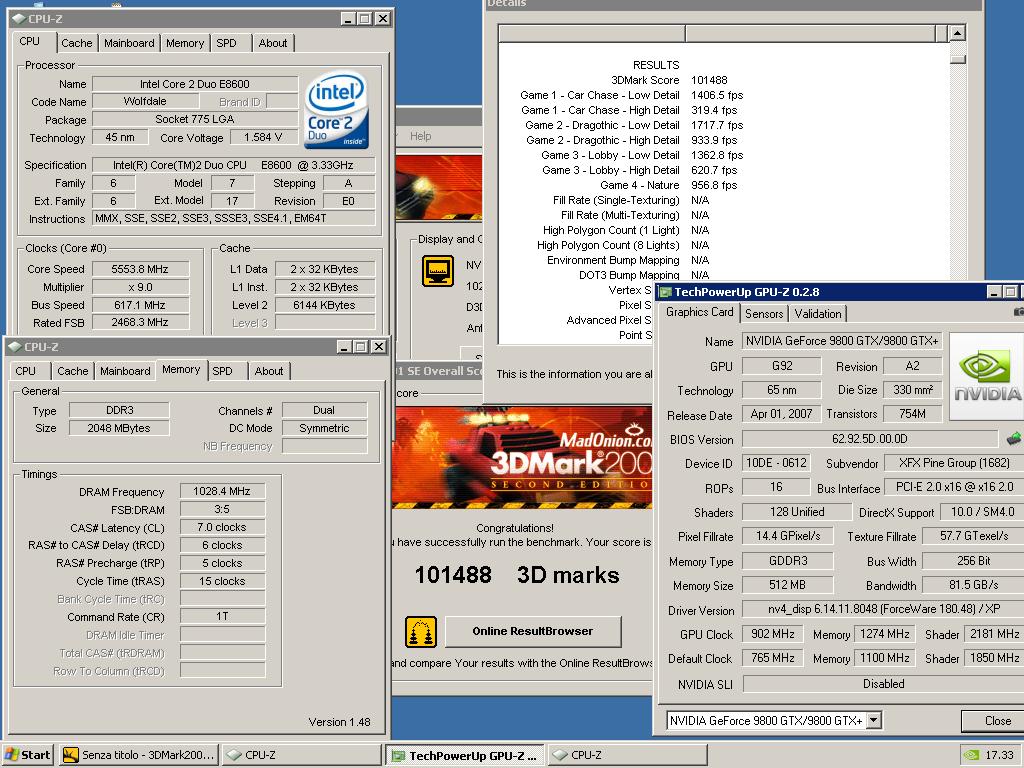Viewport: 1024px width, 768px height.
Task: Open the About tab in the CPU-Z Memory window
Action: tap(268, 371)
